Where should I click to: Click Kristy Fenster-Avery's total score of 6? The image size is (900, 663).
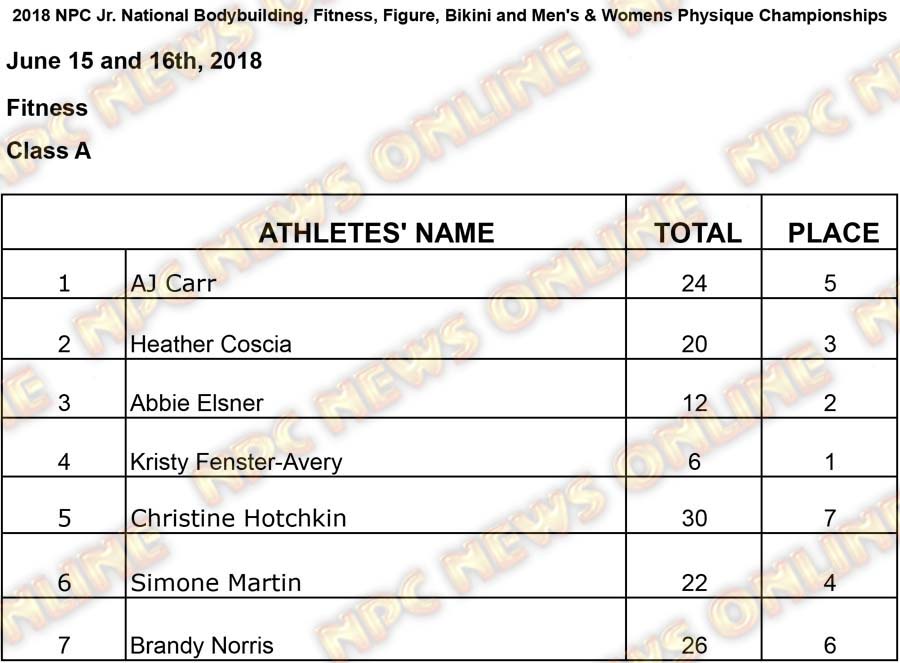(x=694, y=462)
